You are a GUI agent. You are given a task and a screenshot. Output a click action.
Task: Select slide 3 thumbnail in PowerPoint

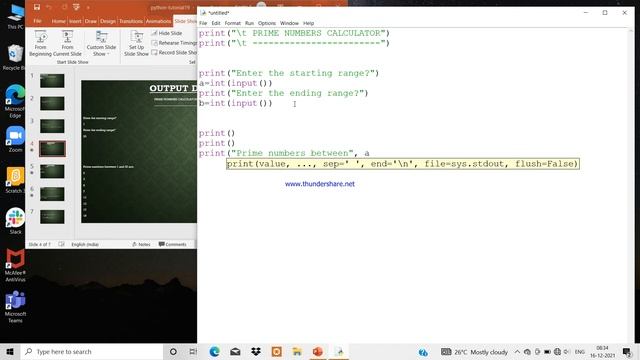[52, 126]
